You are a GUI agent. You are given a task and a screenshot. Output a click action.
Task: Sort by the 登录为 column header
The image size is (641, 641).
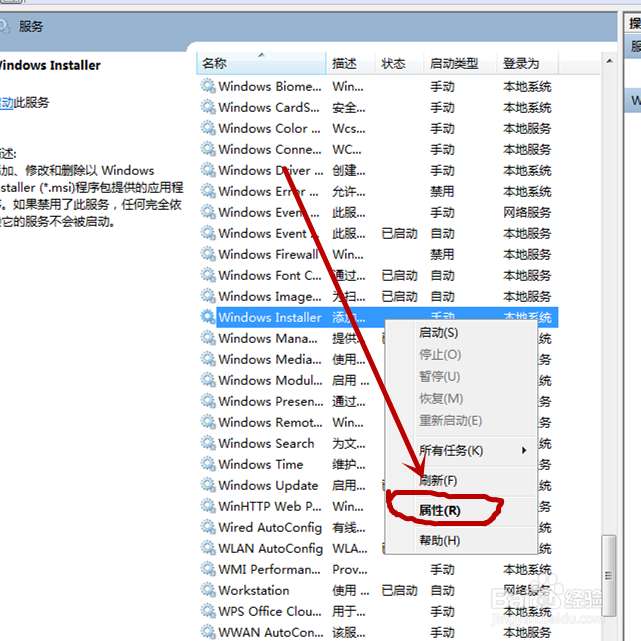527,63
